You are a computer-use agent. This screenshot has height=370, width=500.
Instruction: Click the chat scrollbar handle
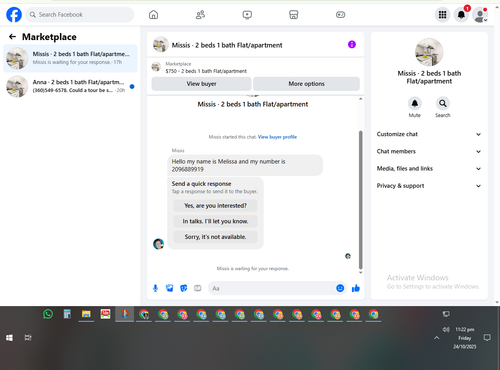360,200
